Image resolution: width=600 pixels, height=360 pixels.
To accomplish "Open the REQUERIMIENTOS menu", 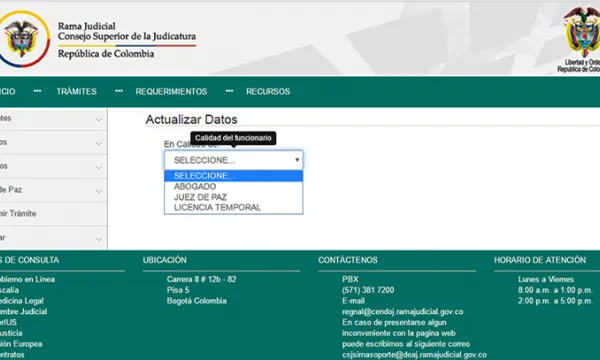I will pyautogui.click(x=171, y=91).
